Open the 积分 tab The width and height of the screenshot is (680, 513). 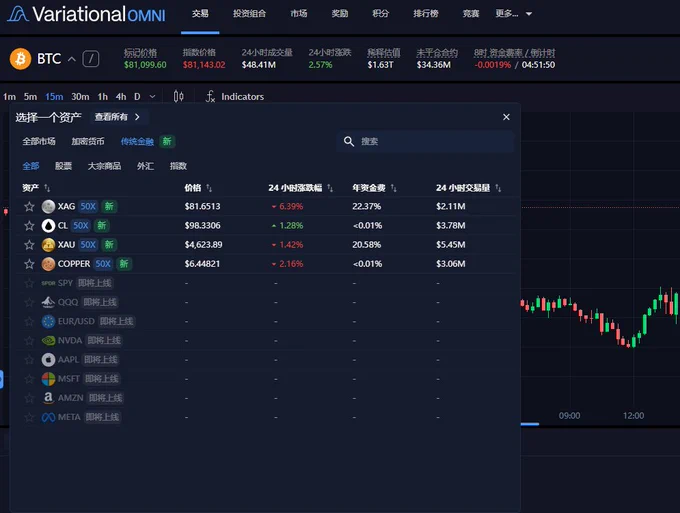click(x=380, y=14)
